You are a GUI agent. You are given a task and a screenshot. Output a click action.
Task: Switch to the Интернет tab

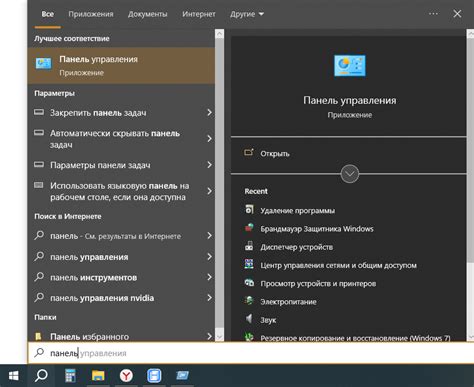199,14
